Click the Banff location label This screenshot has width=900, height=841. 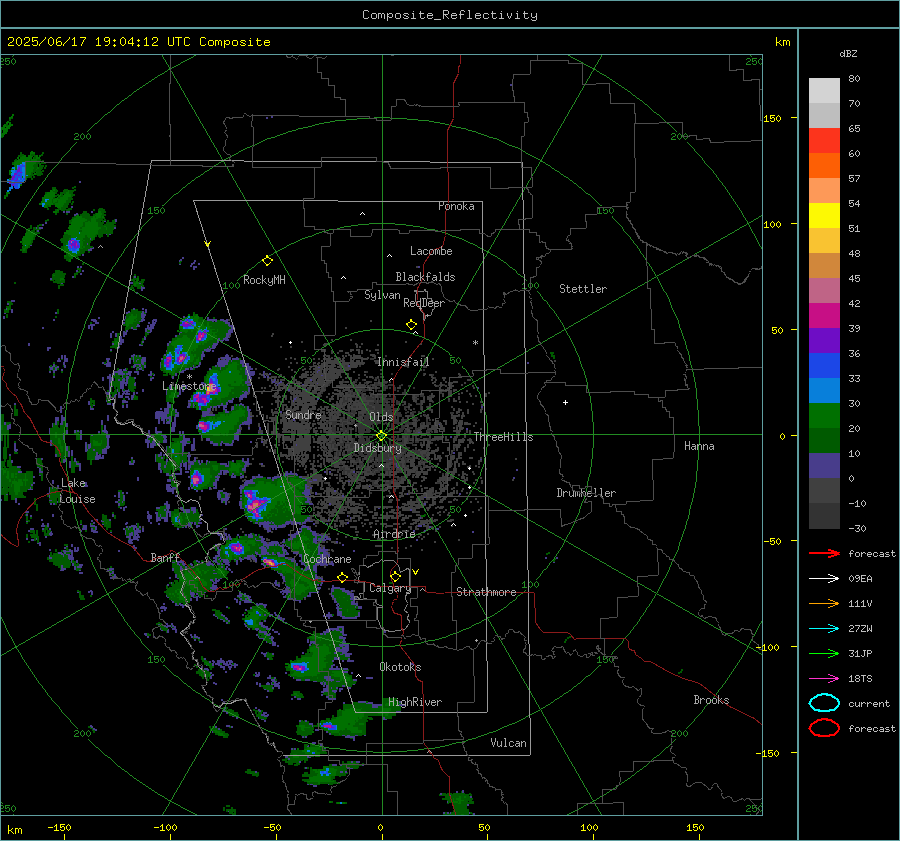point(165,557)
